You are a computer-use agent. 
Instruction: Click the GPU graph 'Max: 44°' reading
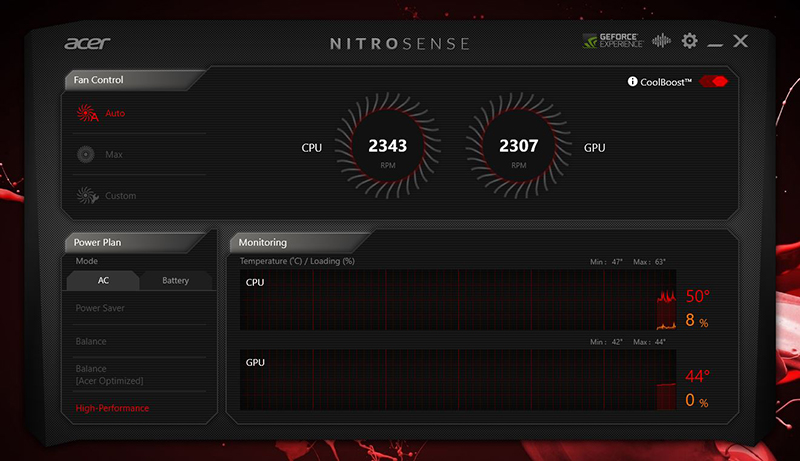pos(649,342)
